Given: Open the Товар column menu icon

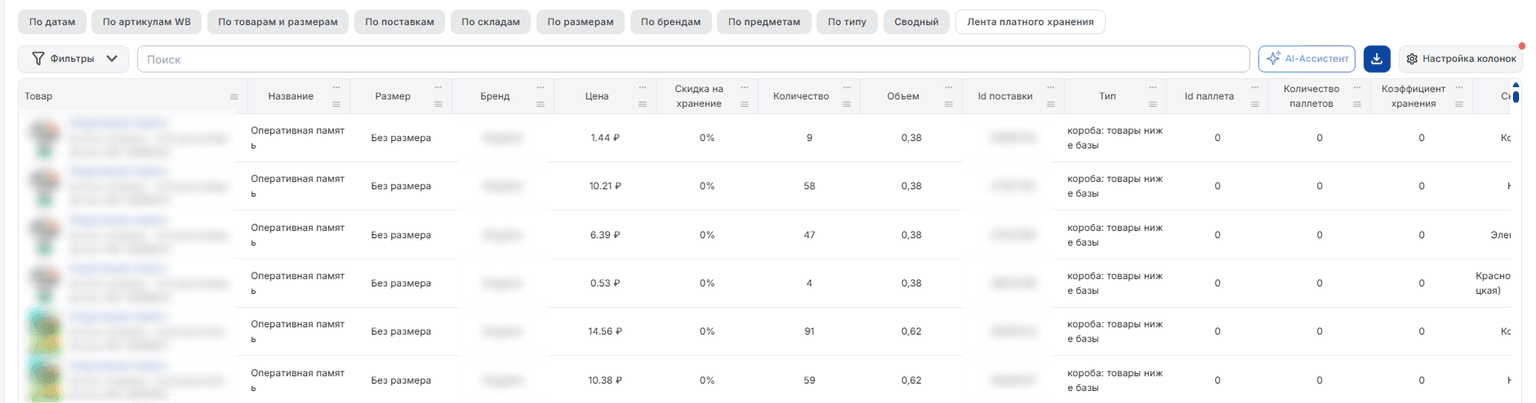Looking at the screenshot, I should click(234, 97).
